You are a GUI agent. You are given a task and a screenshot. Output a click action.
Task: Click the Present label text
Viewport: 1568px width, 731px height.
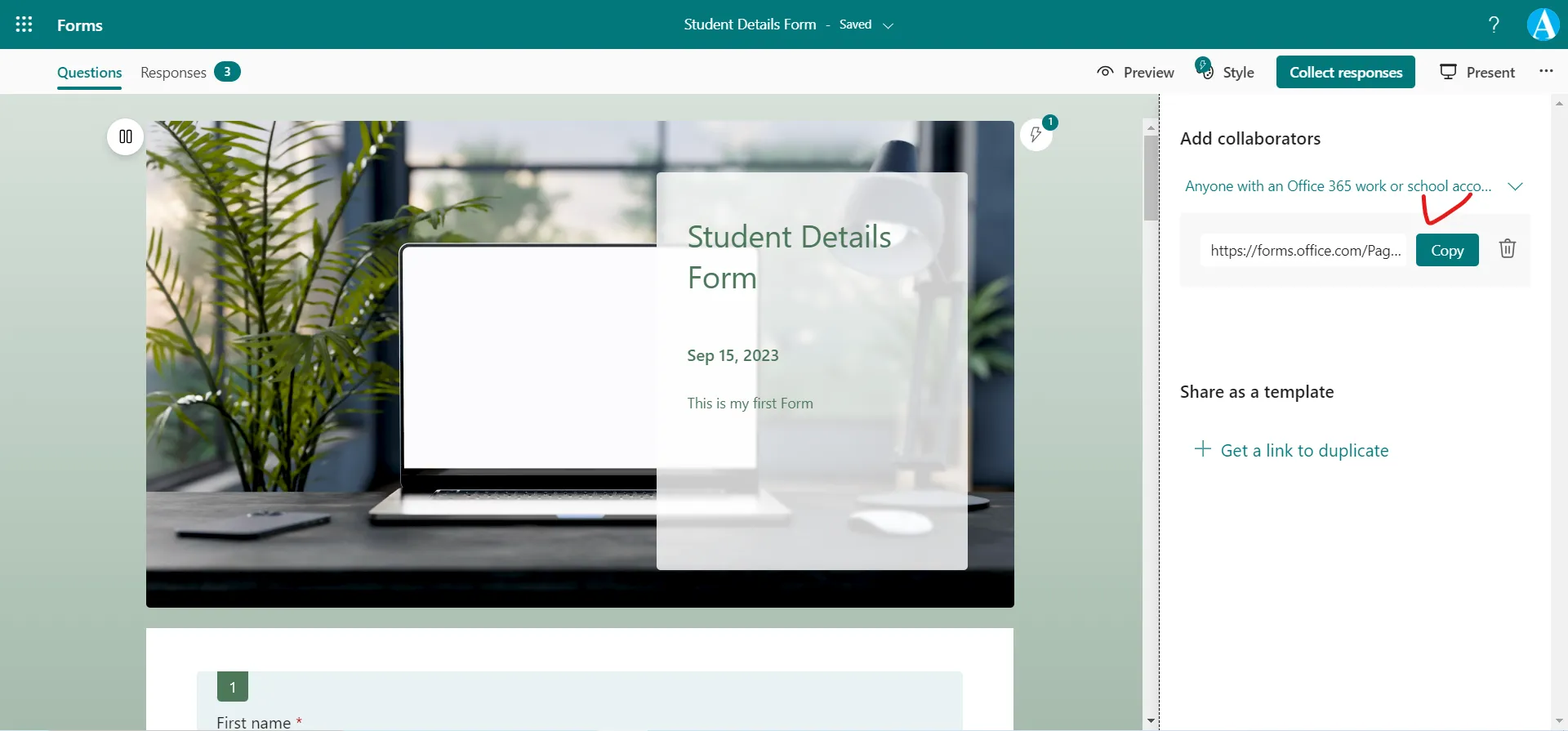click(x=1490, y=72)
